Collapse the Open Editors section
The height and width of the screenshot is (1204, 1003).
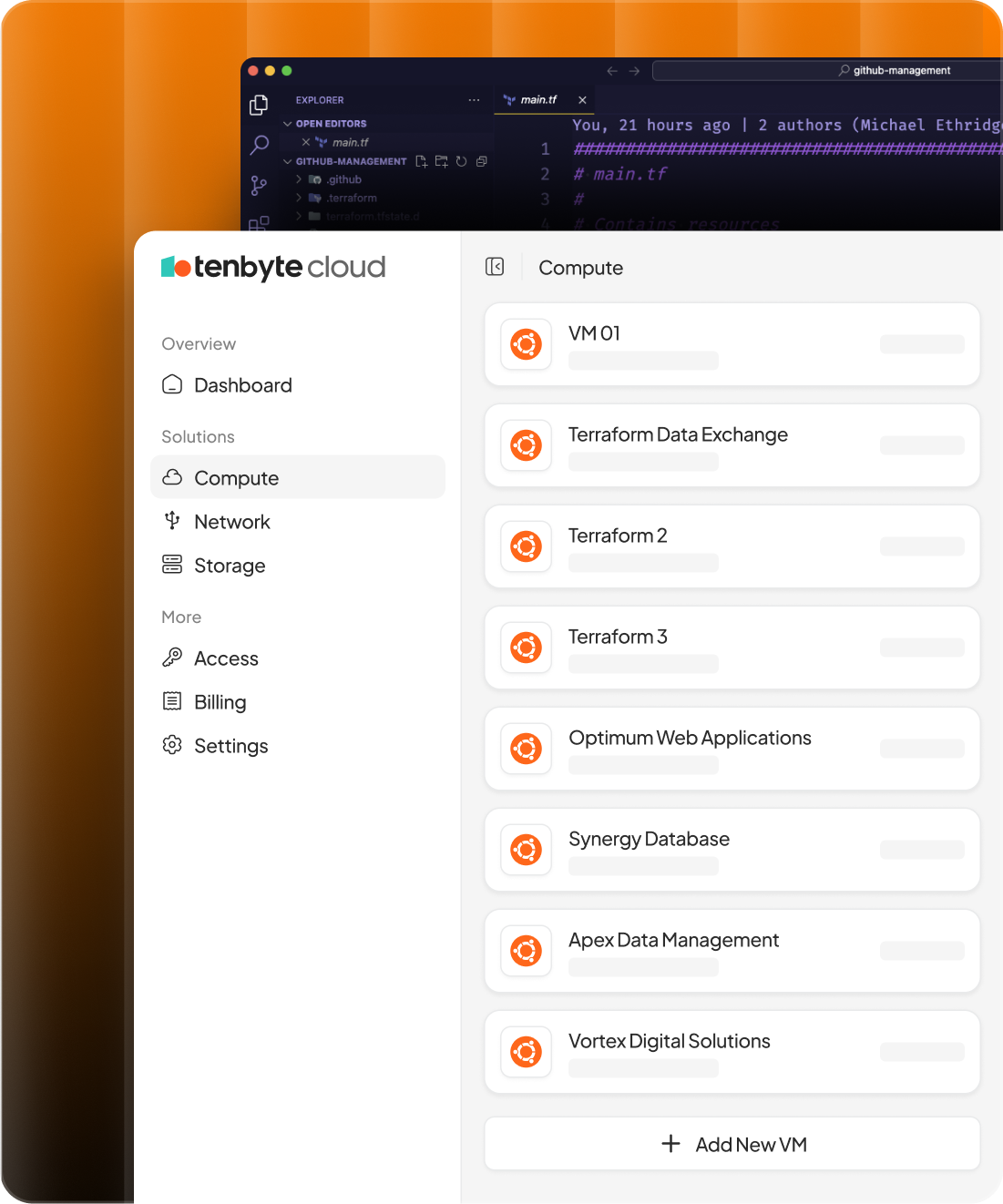coord(288,124)
